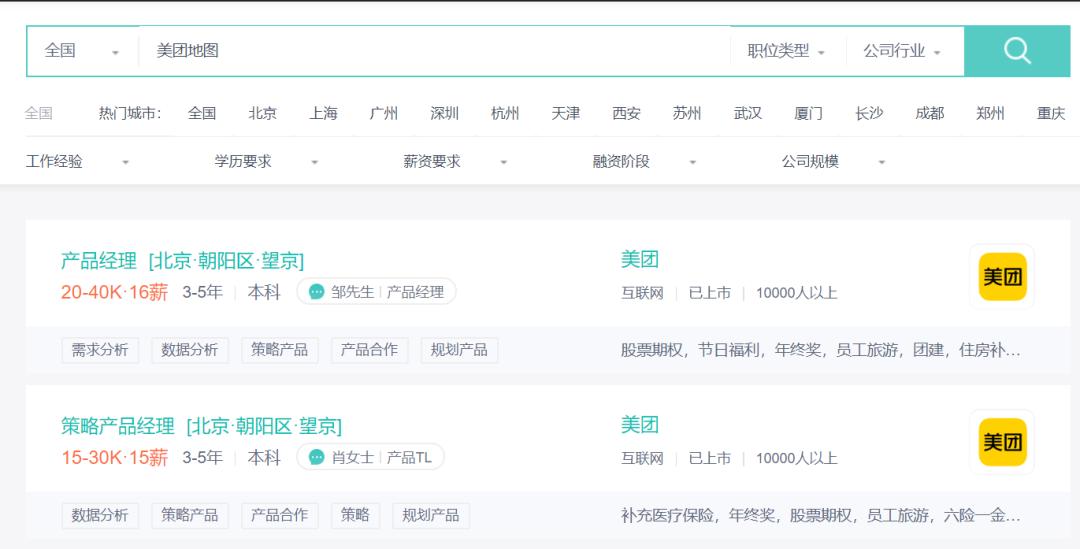1080x549 pixels.
Task: Select the city 厦门
Action: [808, 114]
